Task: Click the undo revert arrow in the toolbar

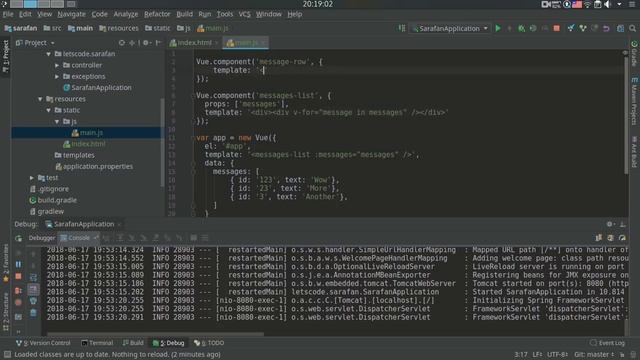Action: 606,28
